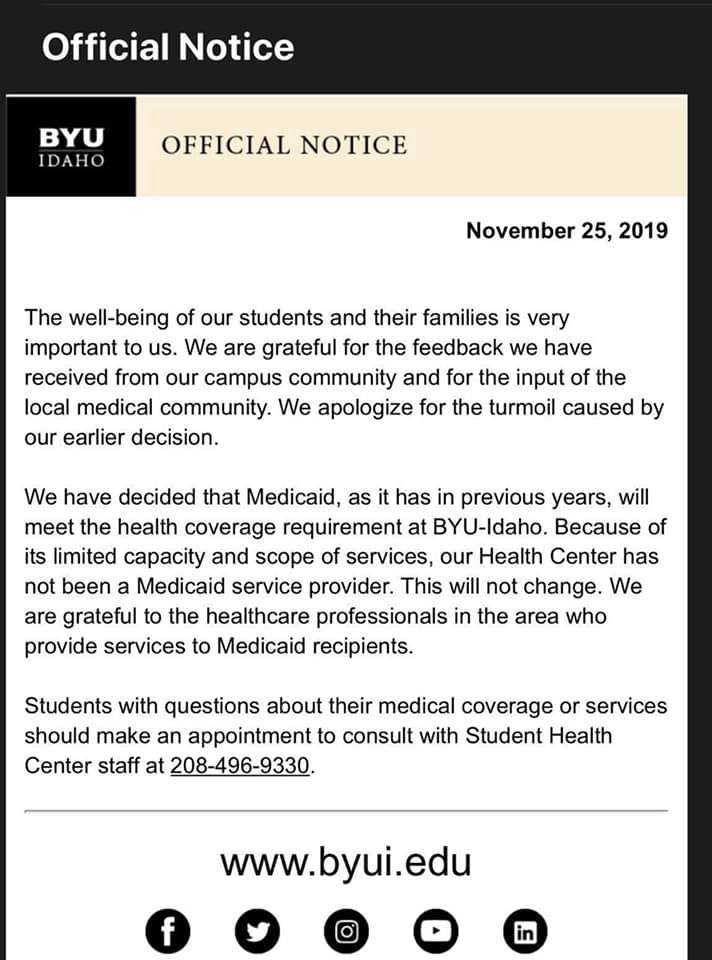Open the Facebook icon in footer
Screen dimensions: 712x960
(x=168, y=931)
